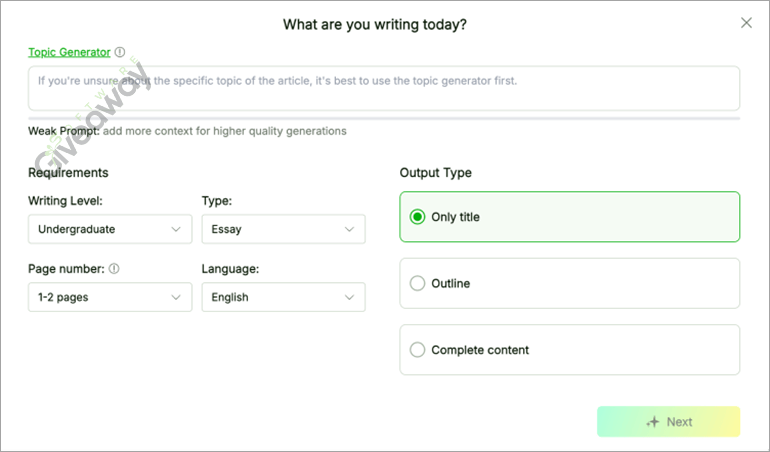This screenshot has width=770, height=452.
Task: Click the Essay type chevron arrow
Action: click(x=350, y=229)
